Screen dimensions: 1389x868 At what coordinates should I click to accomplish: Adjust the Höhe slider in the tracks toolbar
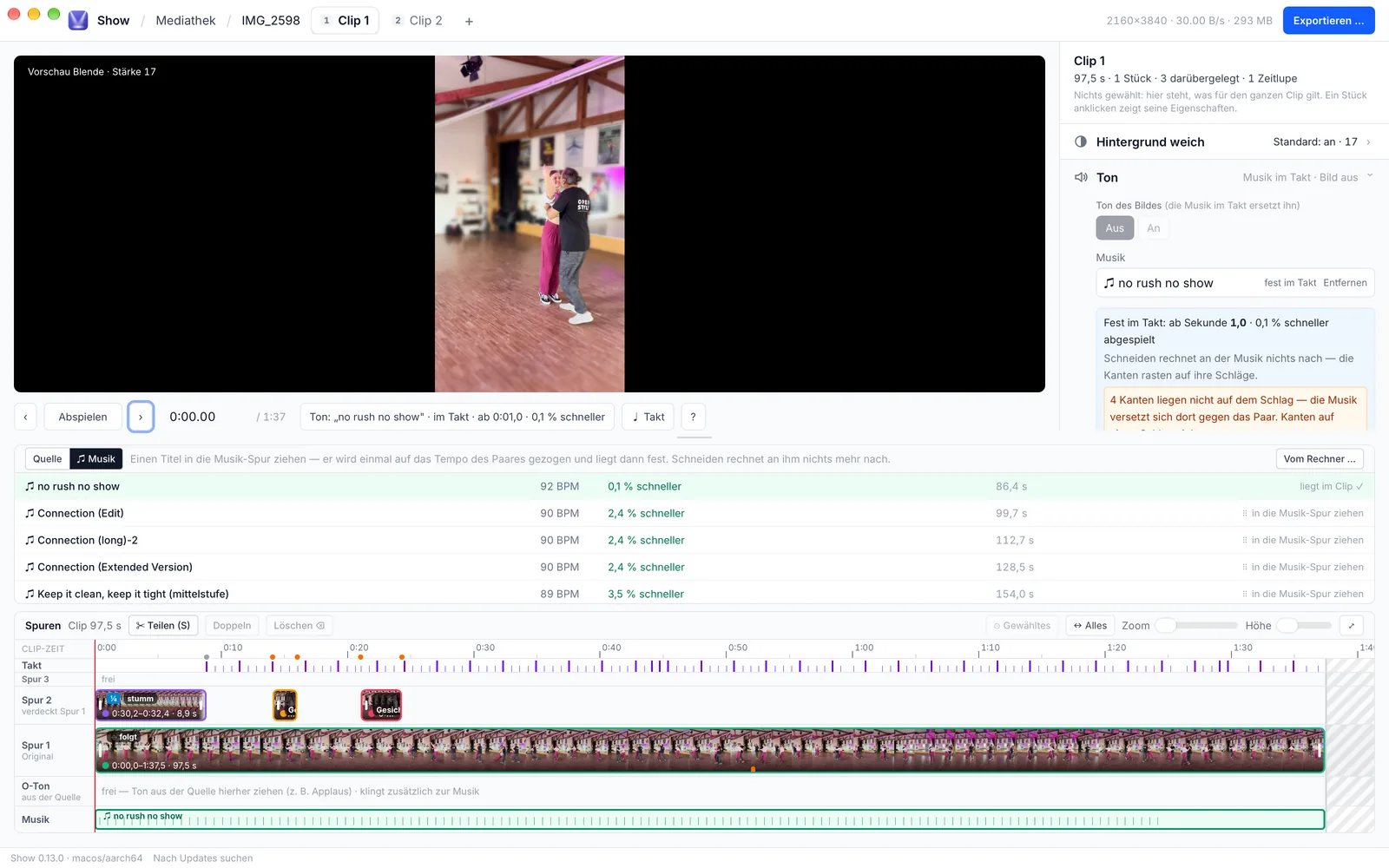click(1304, 625)
